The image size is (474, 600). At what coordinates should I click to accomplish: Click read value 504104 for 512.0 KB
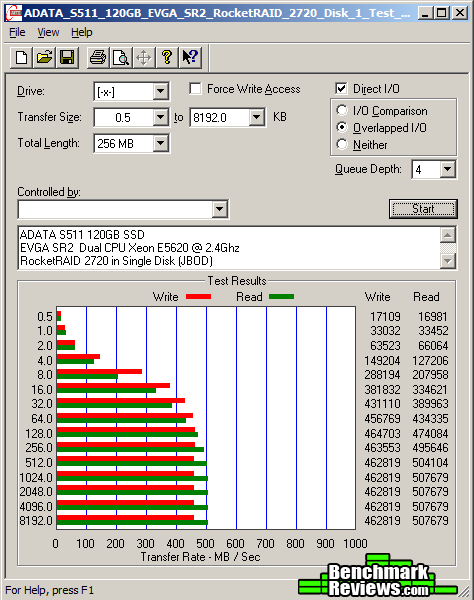click(x=430, y=463)
